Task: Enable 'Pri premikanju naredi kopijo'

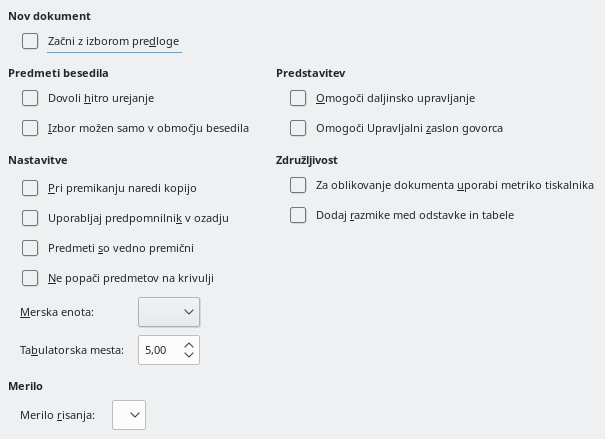Action: point(30,188)
